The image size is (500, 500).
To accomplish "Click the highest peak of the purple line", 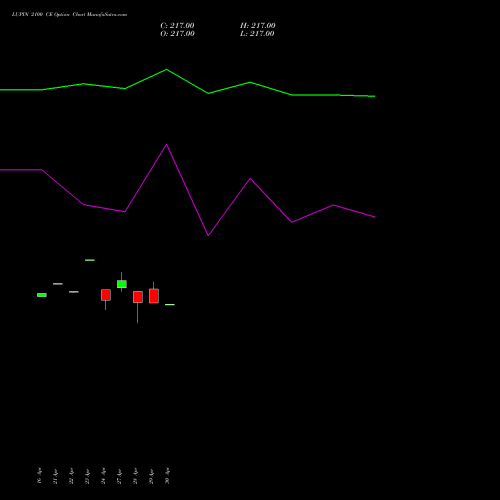I will (x=167, y=145).
